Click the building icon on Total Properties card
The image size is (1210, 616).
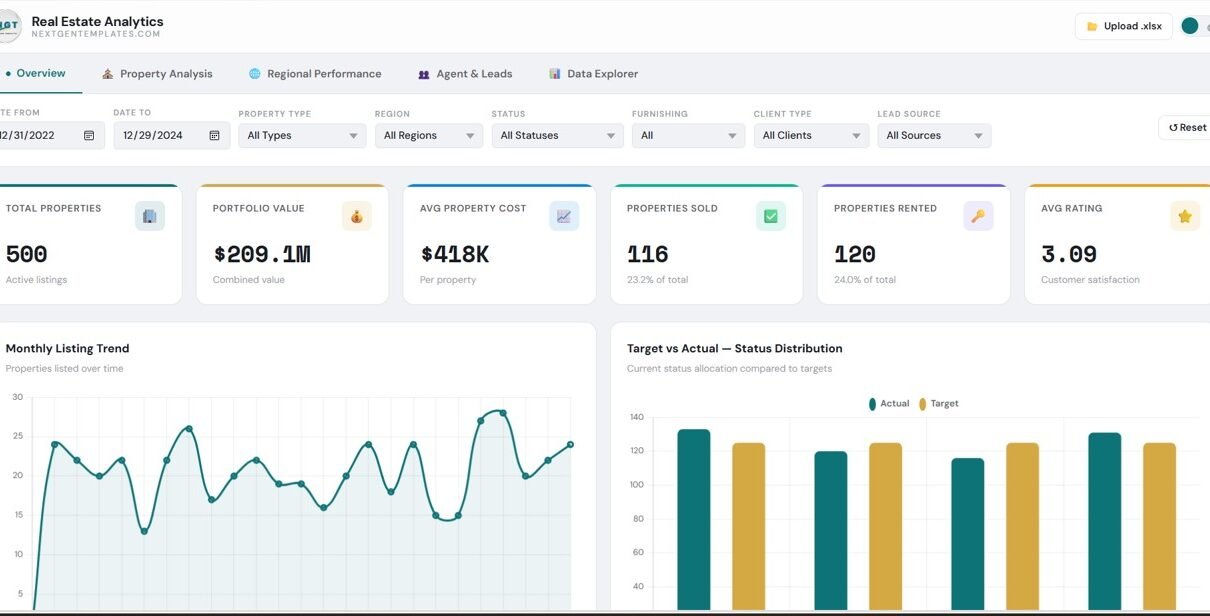click(x=150, y=216)
